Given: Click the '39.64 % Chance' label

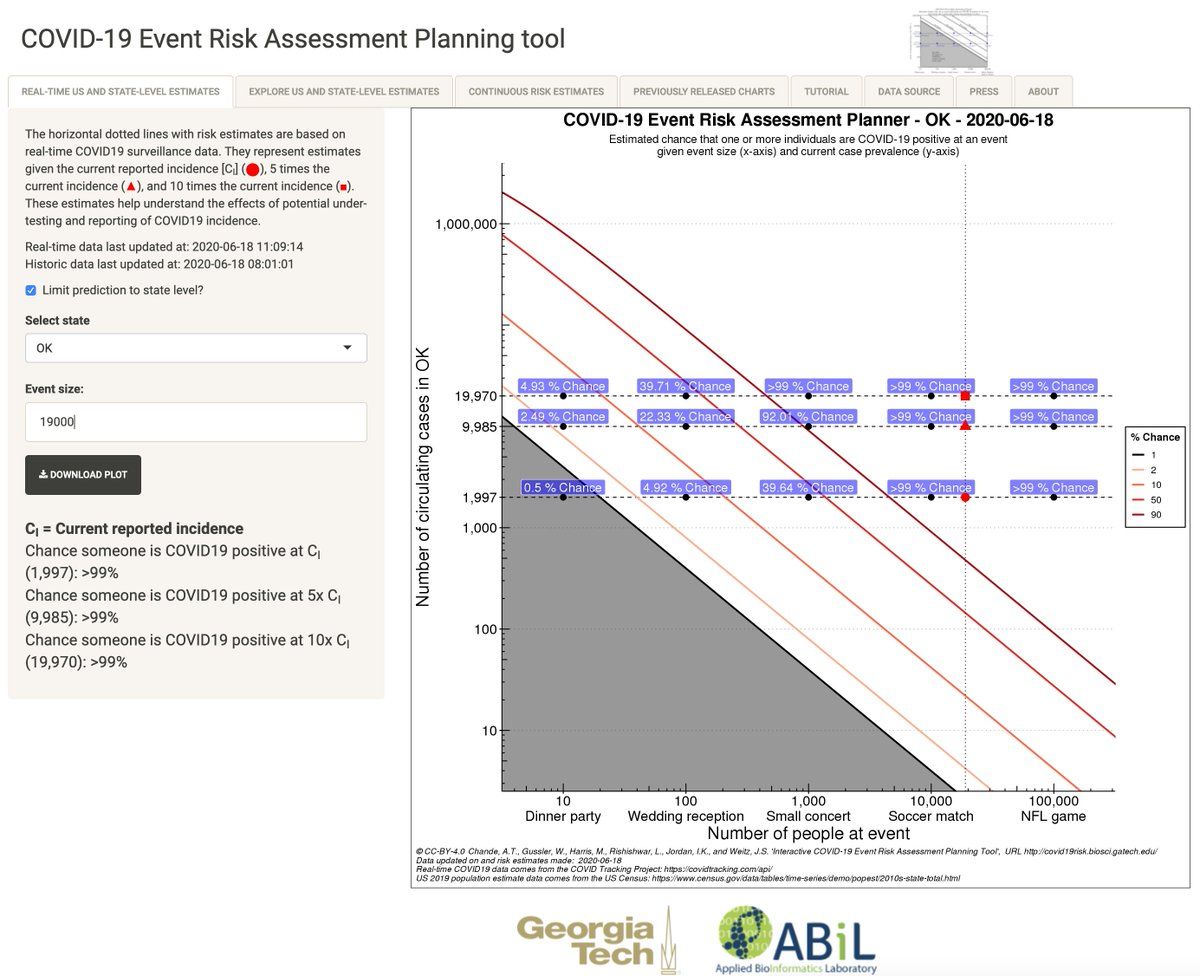Looking at the screenshot, I should pos(808,488).
